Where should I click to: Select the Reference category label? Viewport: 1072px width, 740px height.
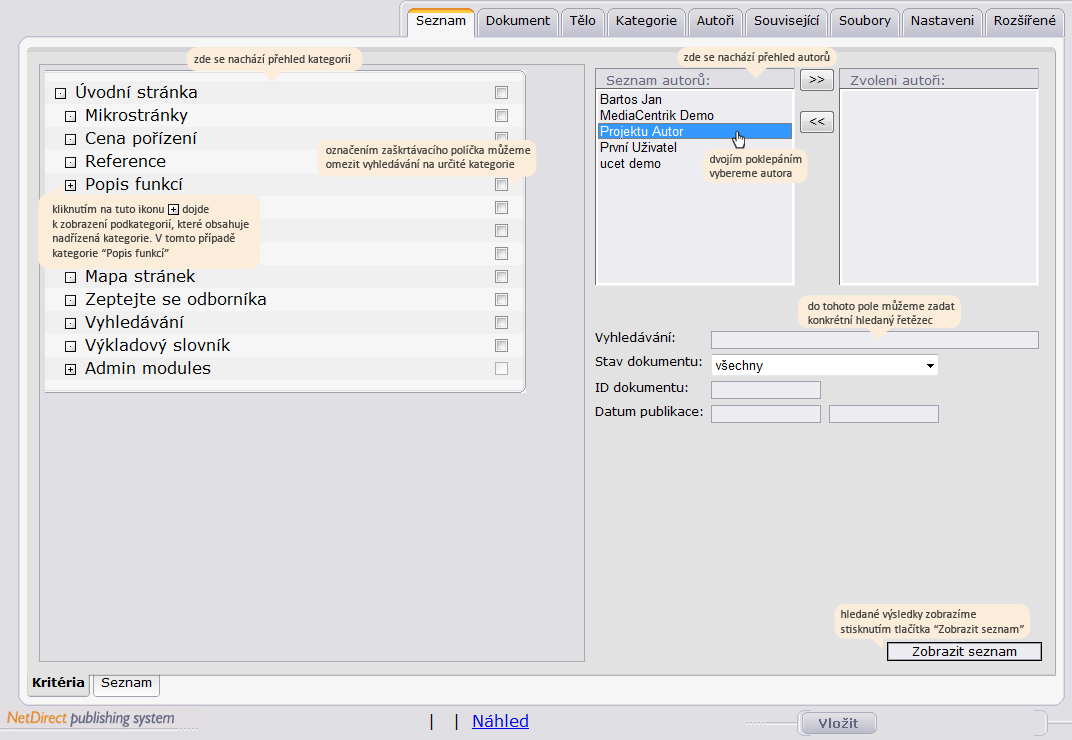(125, 161)
